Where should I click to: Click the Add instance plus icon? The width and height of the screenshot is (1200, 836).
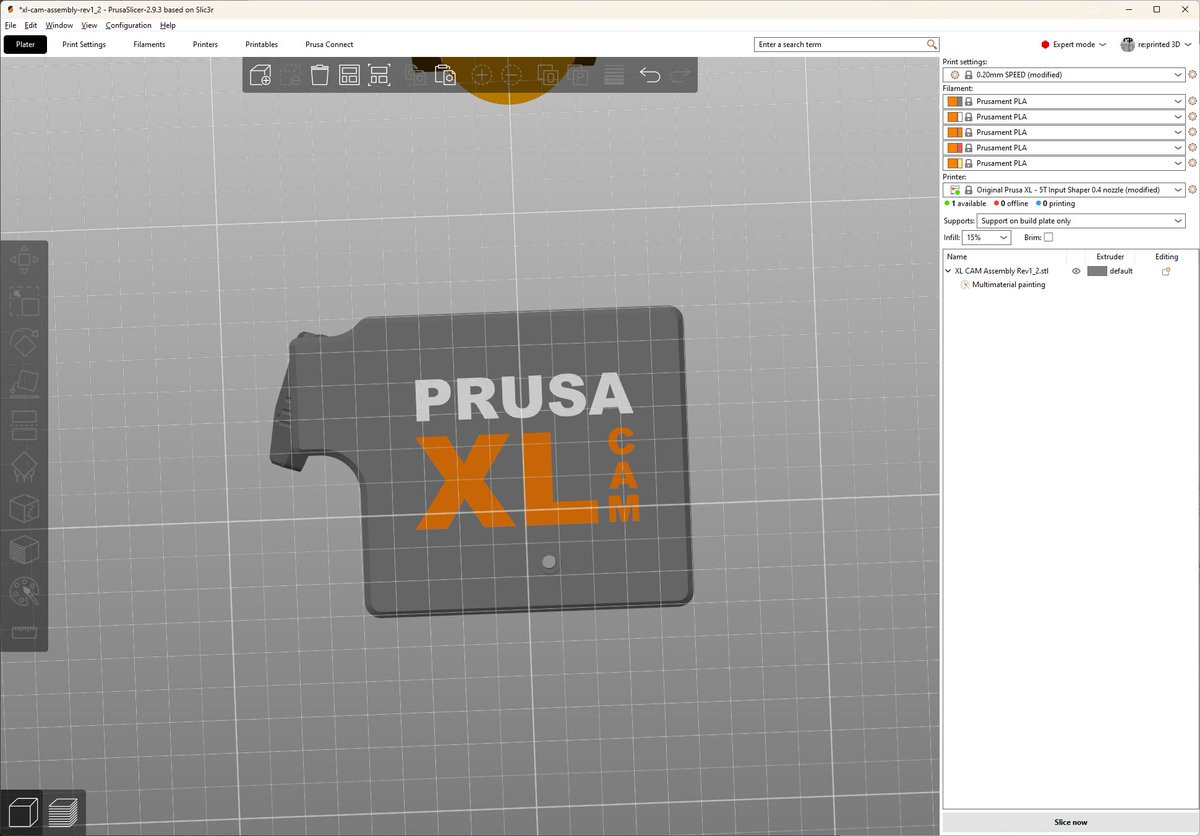point(481,75)
